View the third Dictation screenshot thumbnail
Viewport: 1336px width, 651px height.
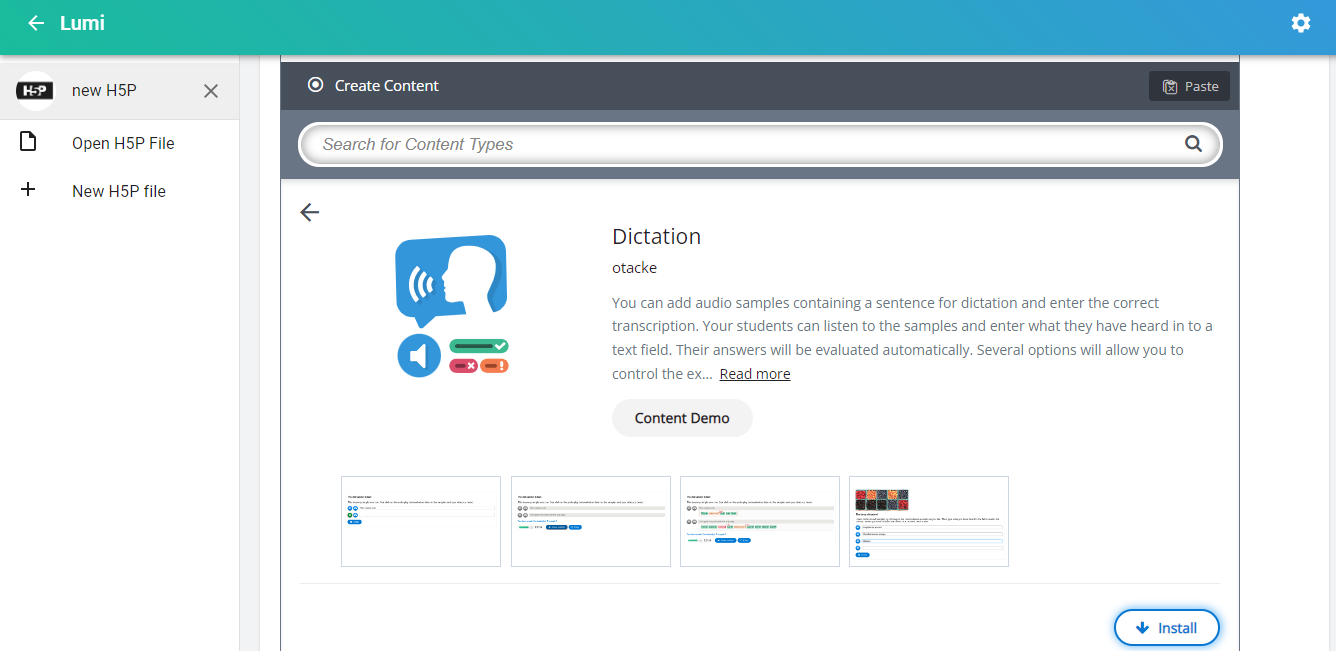pyautogui.click(x=759, y=521)
